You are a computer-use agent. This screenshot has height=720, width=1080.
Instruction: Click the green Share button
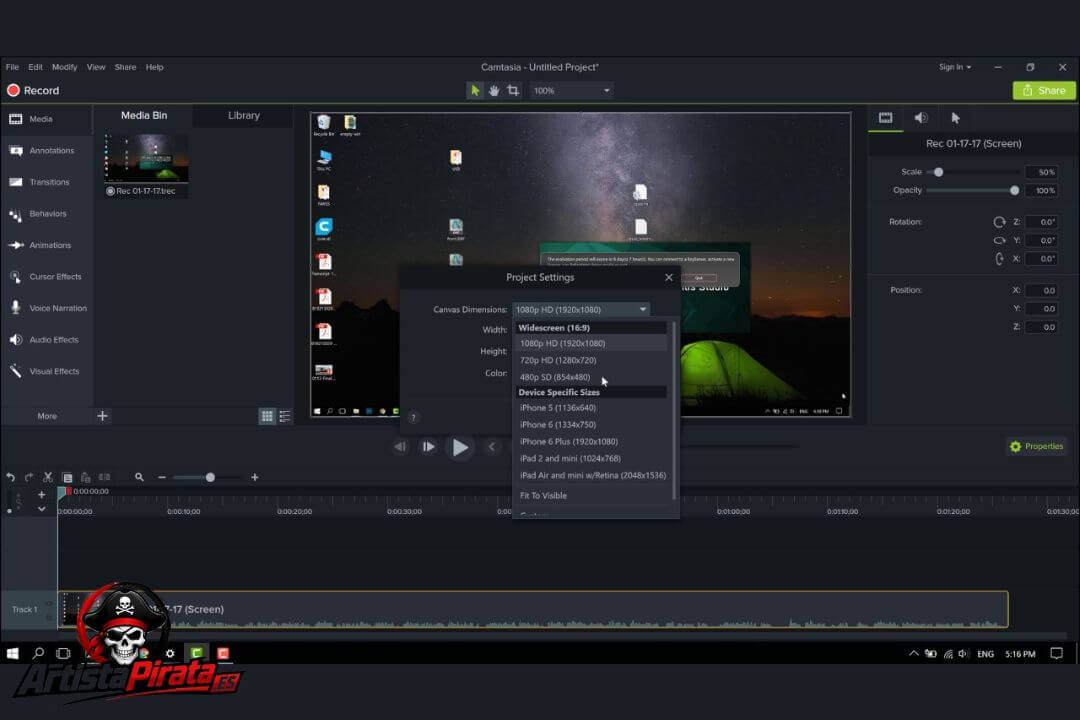(1043, 90)
